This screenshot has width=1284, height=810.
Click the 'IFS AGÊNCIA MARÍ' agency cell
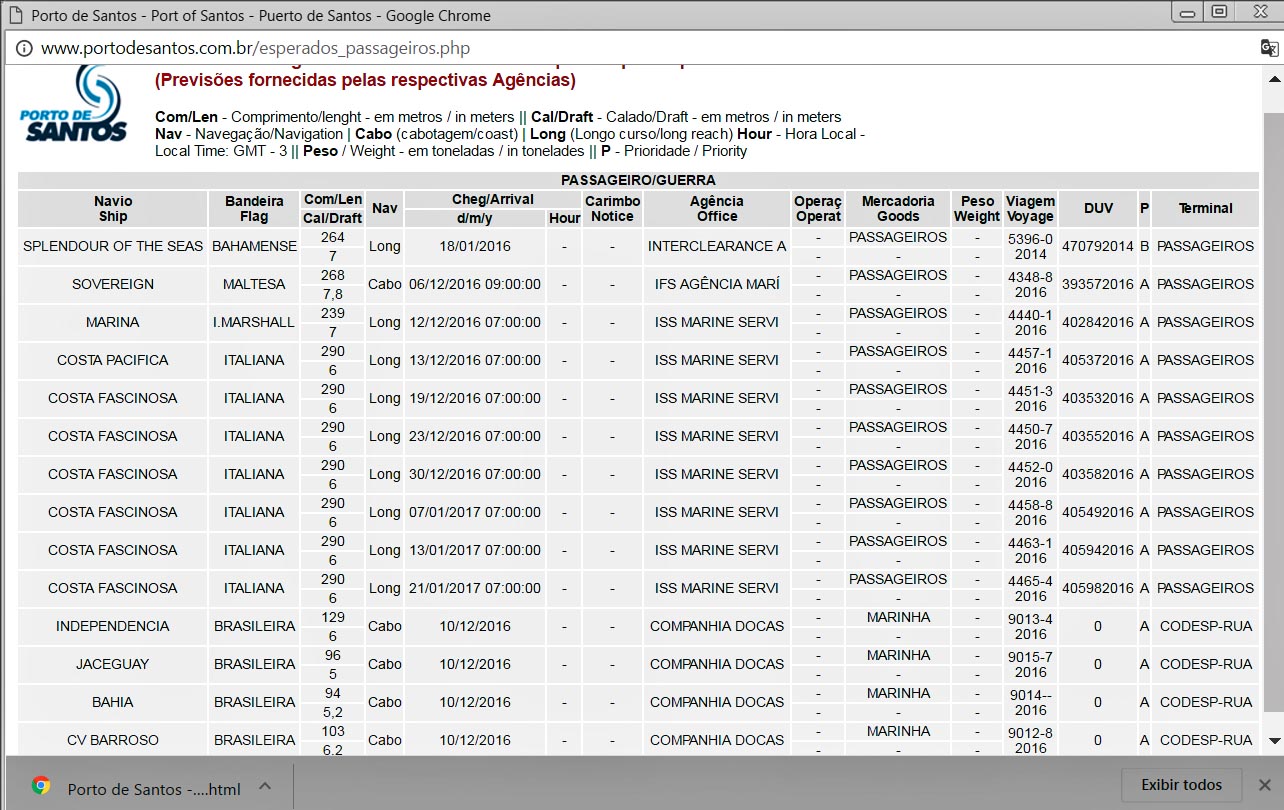click(x=717, y=284)
